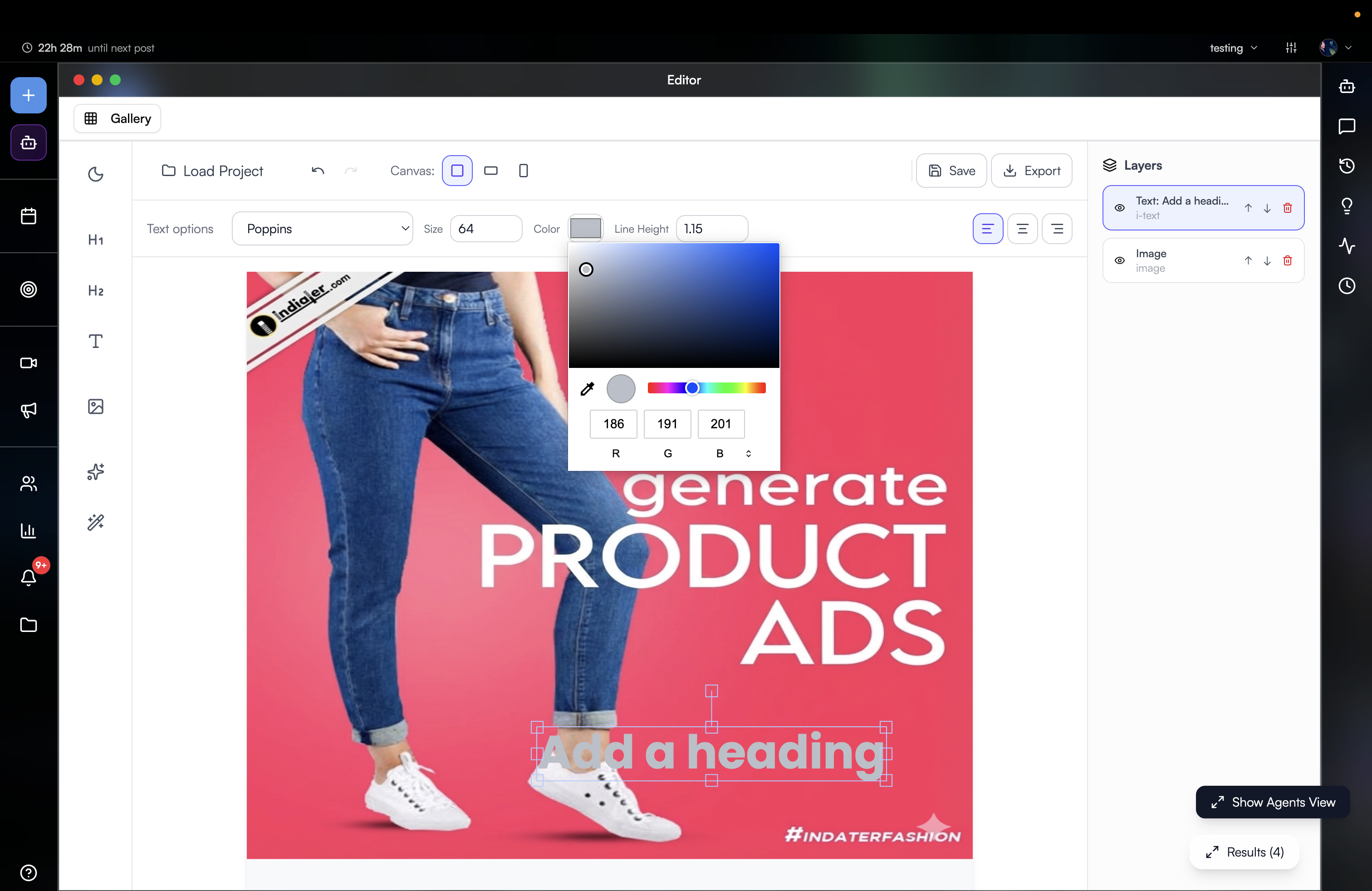Pick a color with the eyedropper
Image resolution: width=1372 pixels, height=891 pixels.
[x=587, y=389]
